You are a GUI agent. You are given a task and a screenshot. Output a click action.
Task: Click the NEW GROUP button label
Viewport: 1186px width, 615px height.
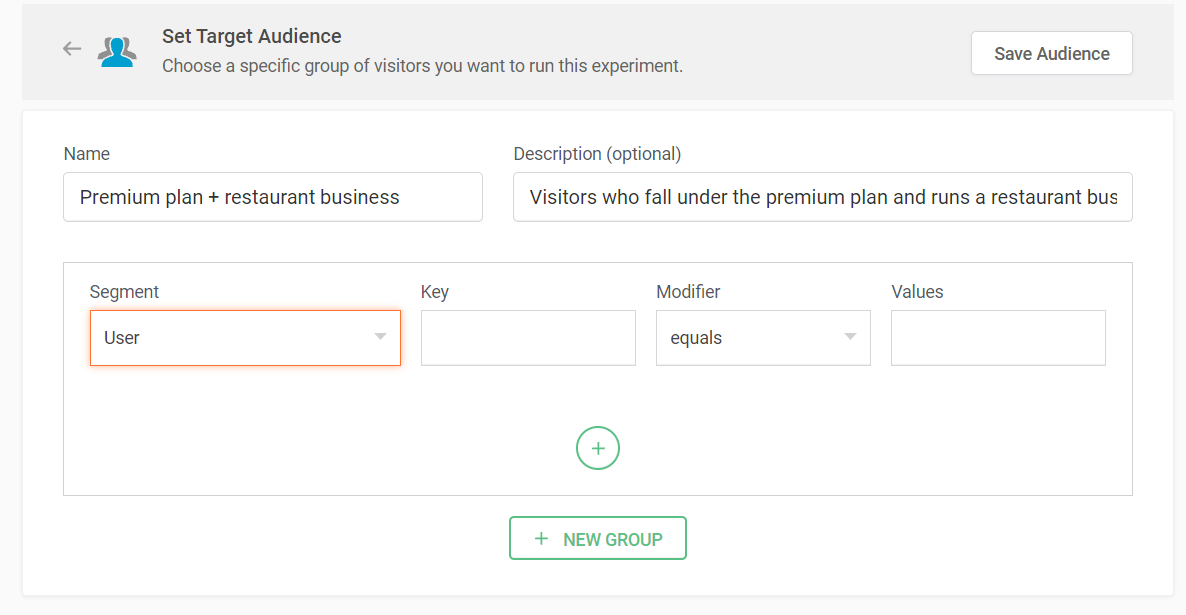[612, 539]
